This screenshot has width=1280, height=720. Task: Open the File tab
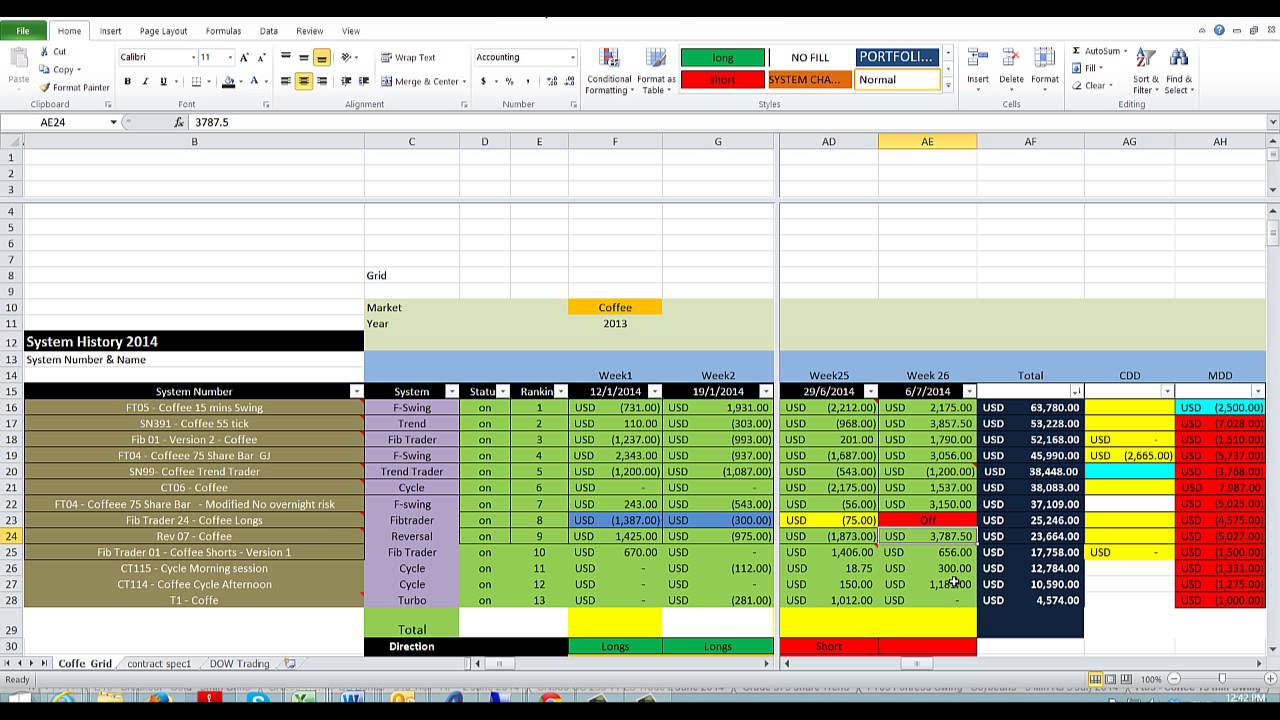22,31
